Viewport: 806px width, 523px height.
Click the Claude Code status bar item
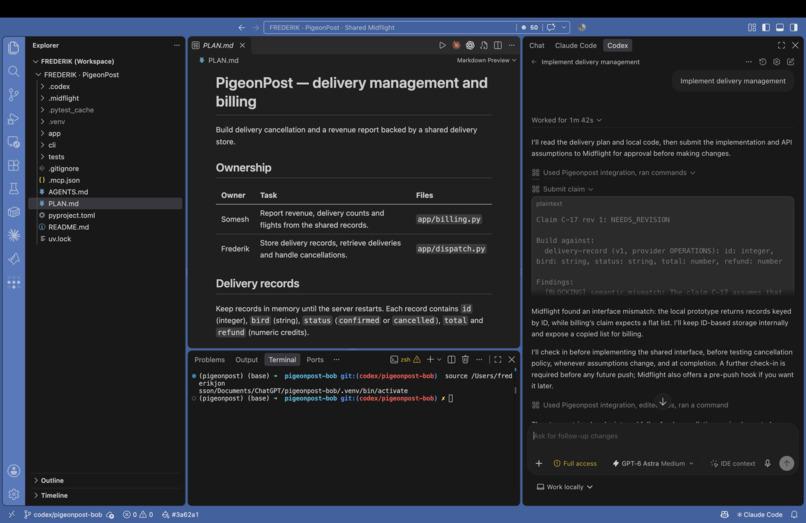coord(759,514)
